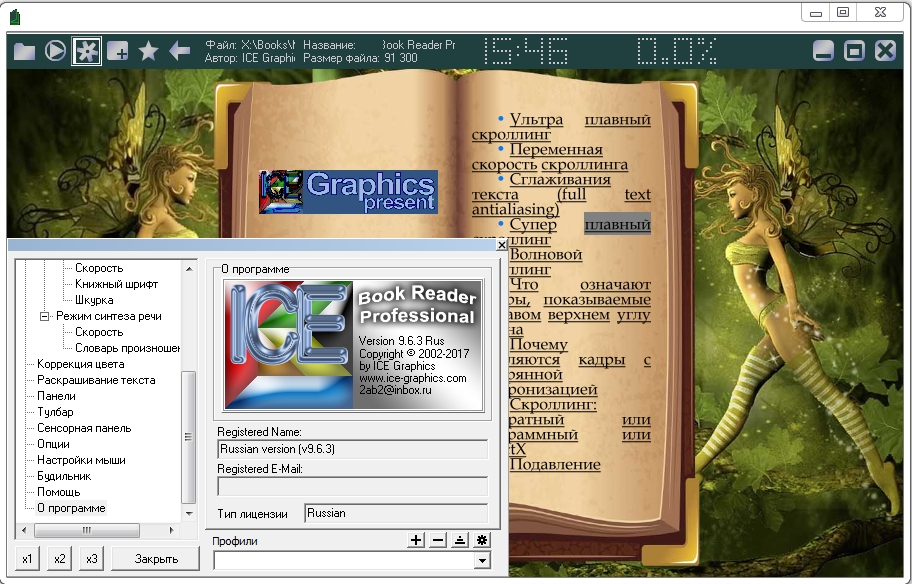Click the profile settings gear button

click(482, 540)
